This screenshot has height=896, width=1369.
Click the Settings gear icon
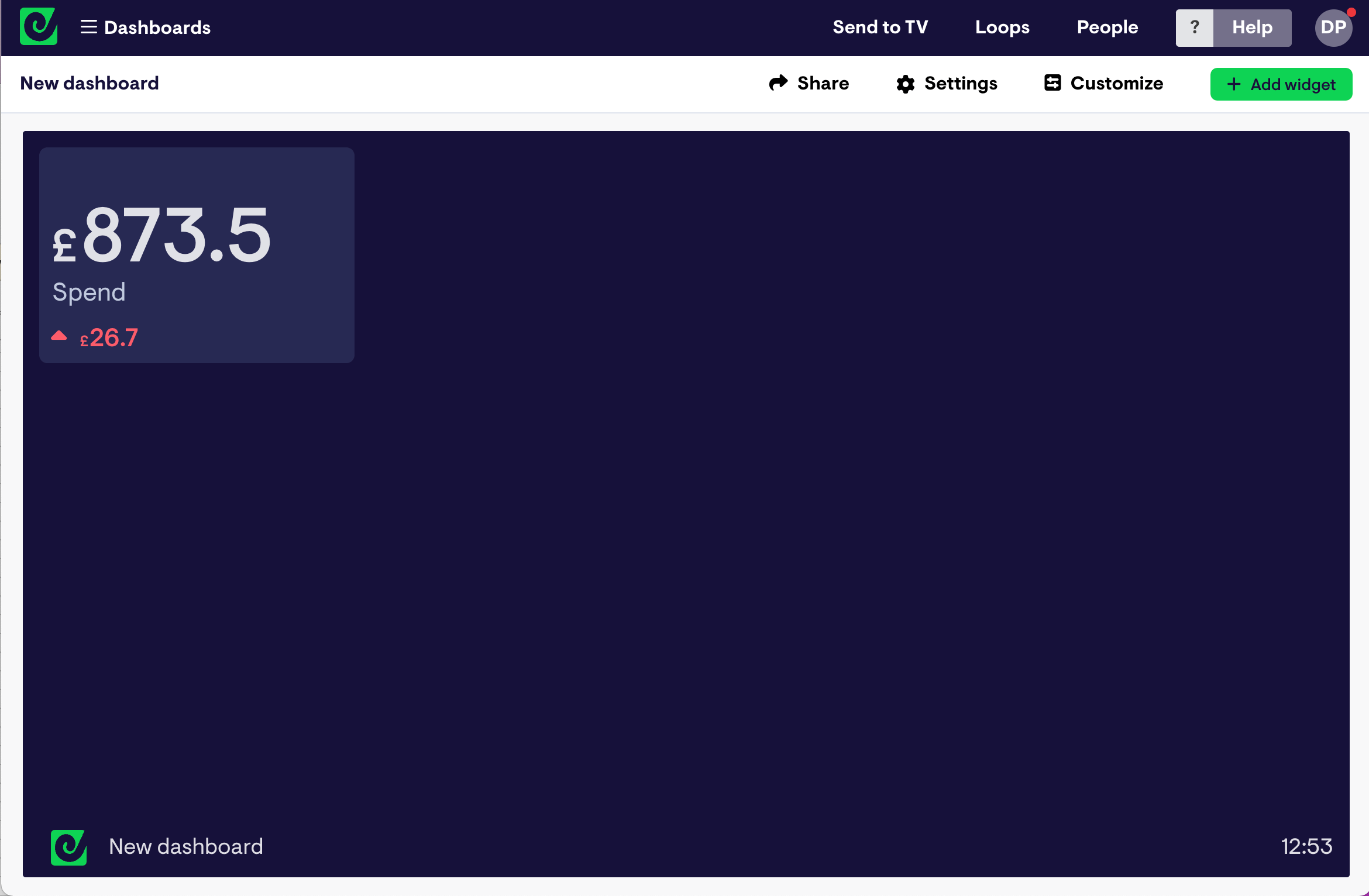[x=905, y=83]
